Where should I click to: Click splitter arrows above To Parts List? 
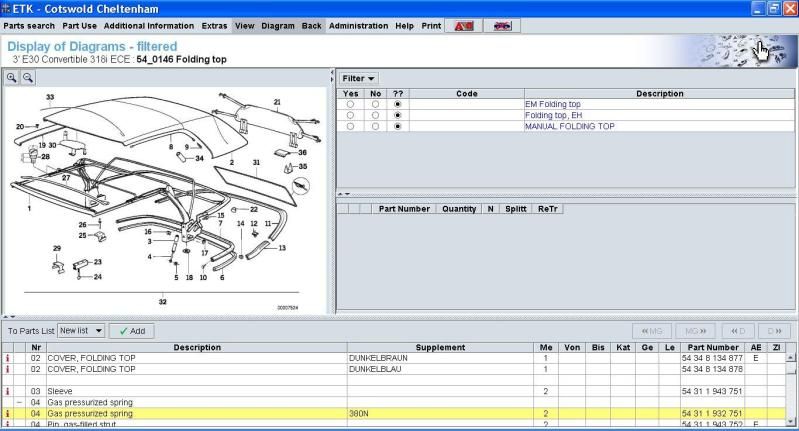[10, 317]
